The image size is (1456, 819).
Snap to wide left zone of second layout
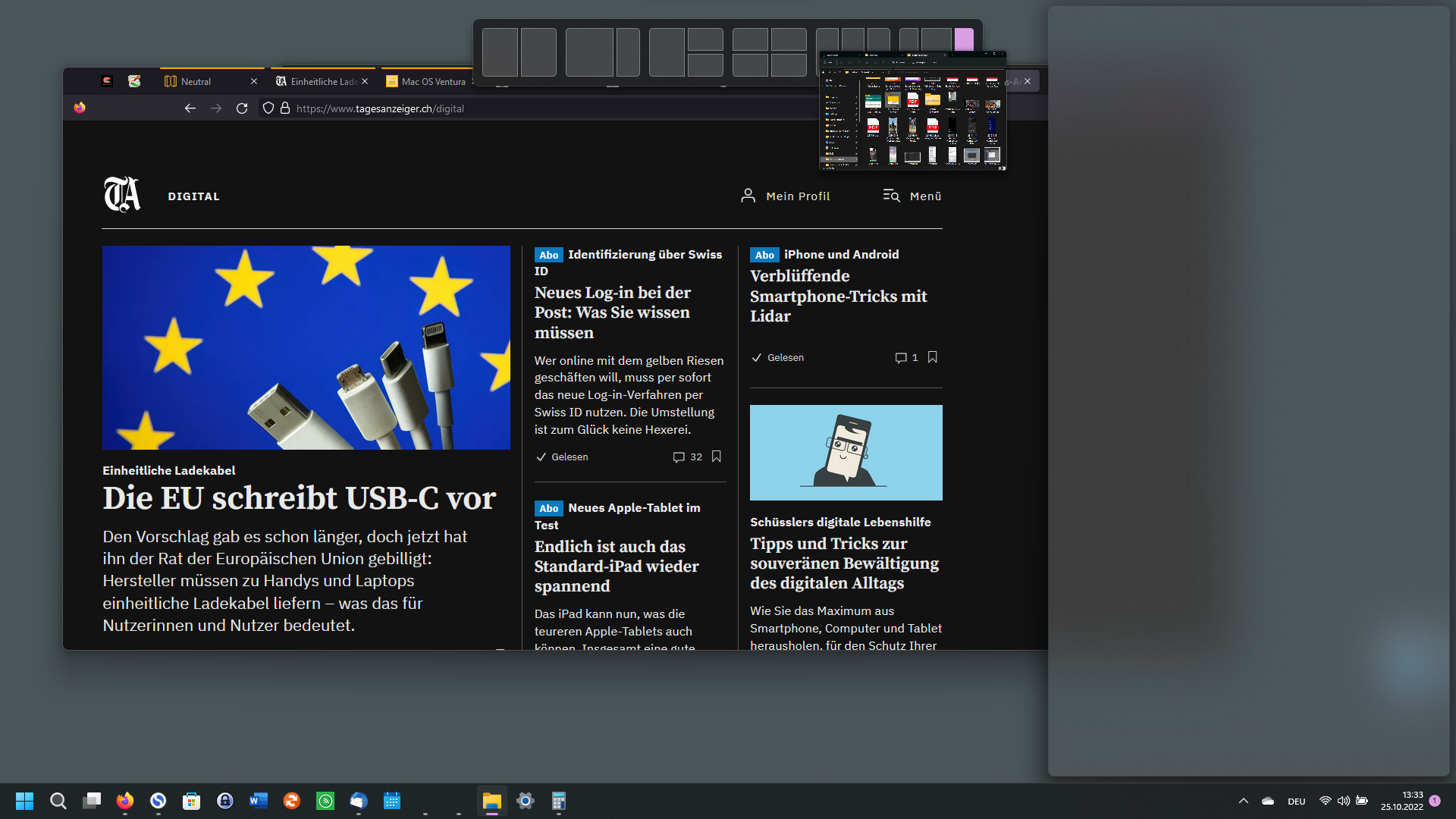tap(589, 52)
